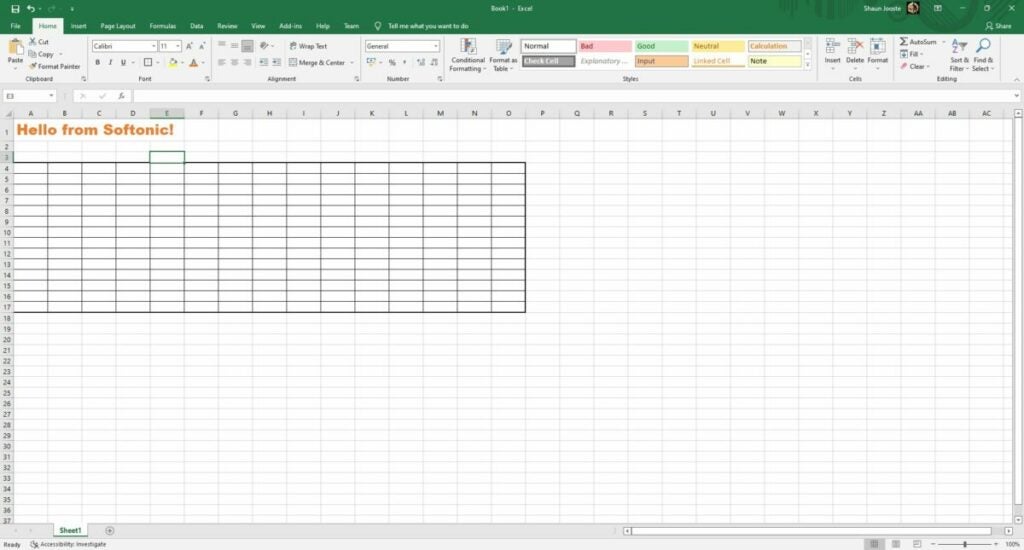1024x550 pixels.
Task: Switch to the Formulas tab
Action: [x=163, y=26]
